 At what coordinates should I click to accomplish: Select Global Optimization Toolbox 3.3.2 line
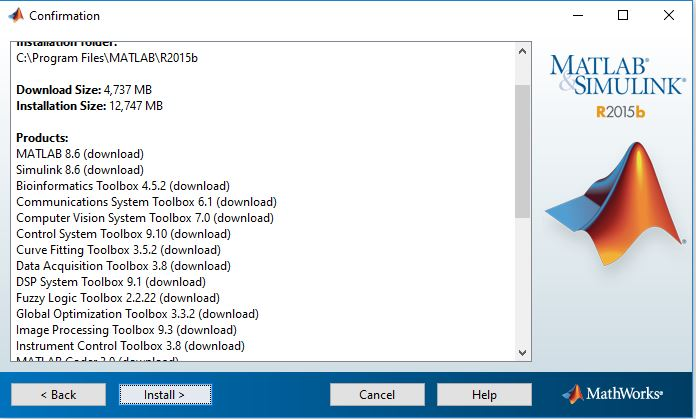(138, 314)
